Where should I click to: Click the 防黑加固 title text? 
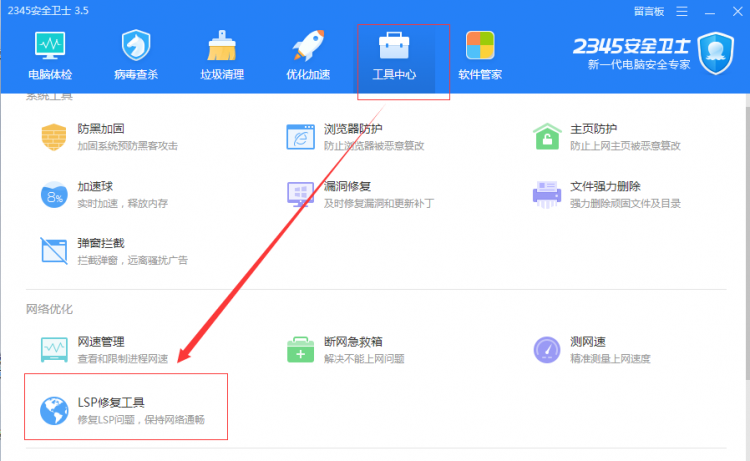101,129
